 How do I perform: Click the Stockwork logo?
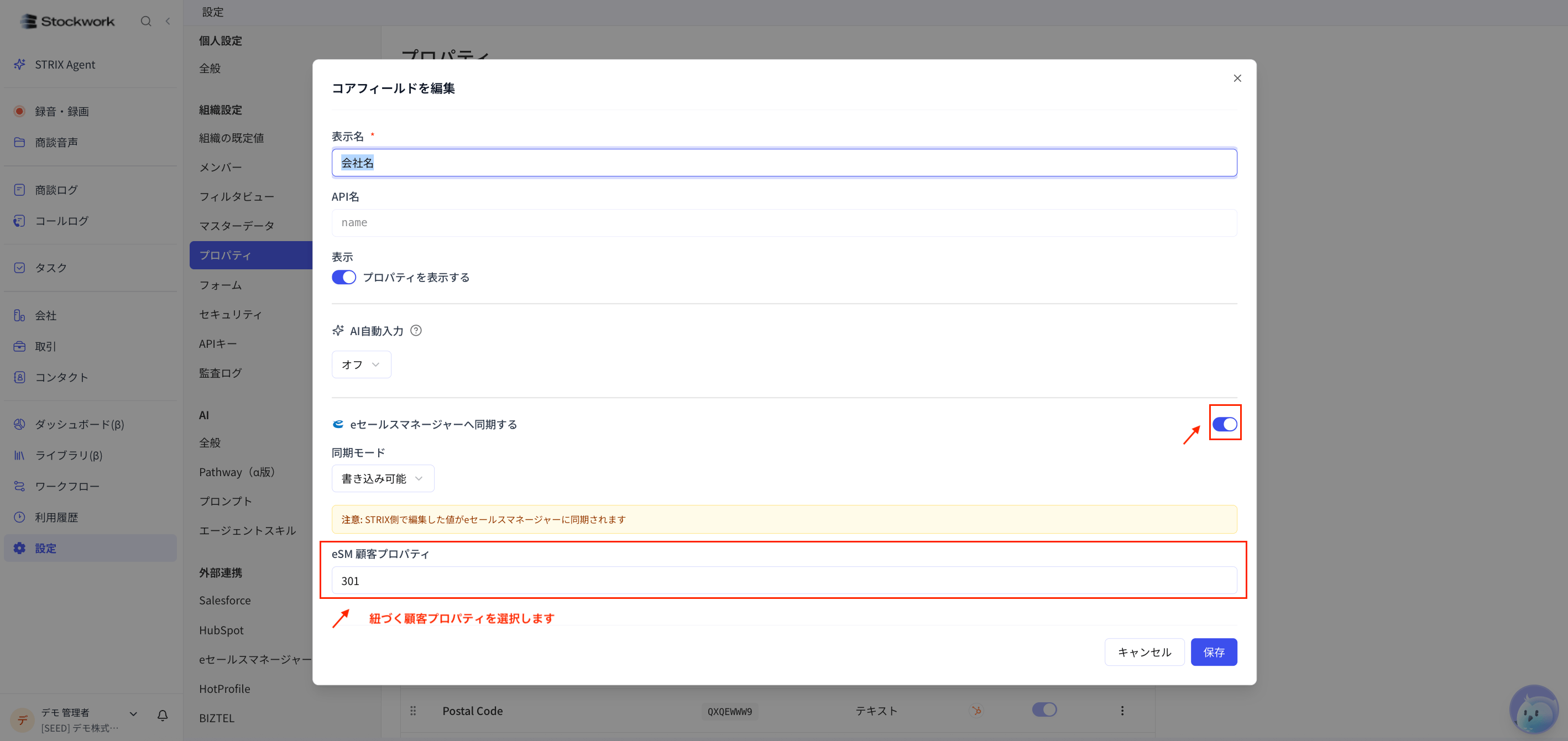point(67,22)
